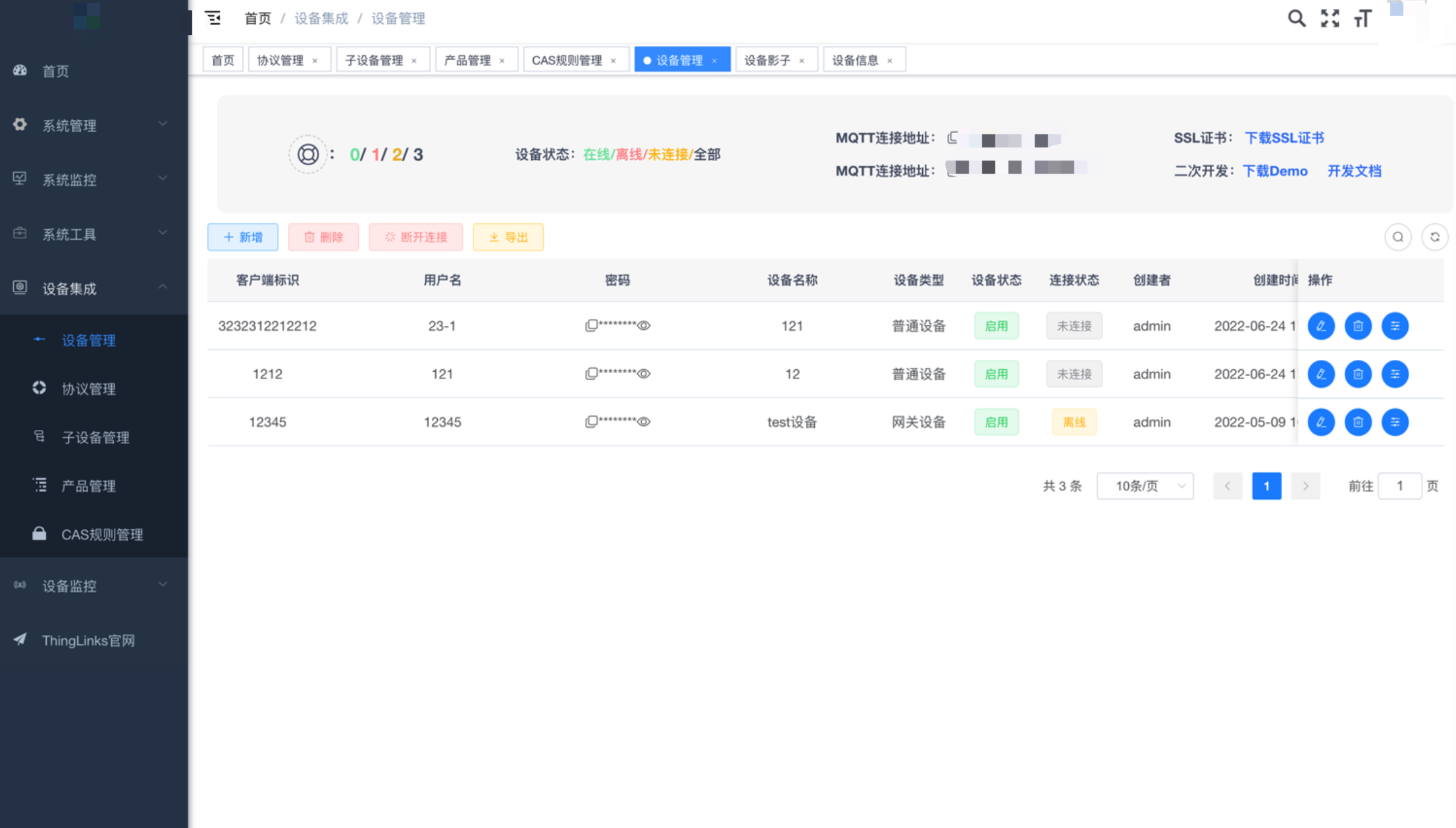Open the 10条/页 page size dropdown
The height and width of the screenshot is (828, 1456).
click(1145, 486)
